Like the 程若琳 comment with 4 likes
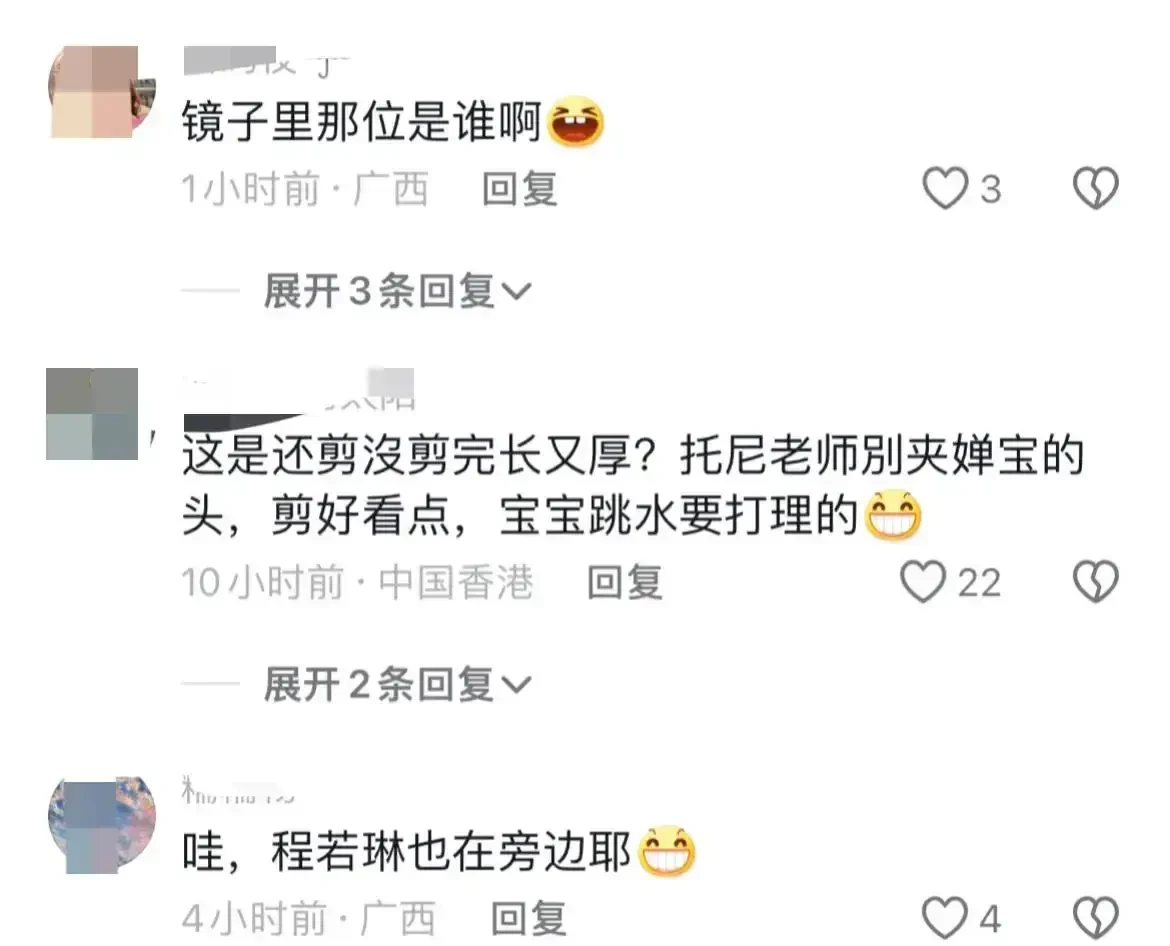The image size is (1170, 946). 945,918
